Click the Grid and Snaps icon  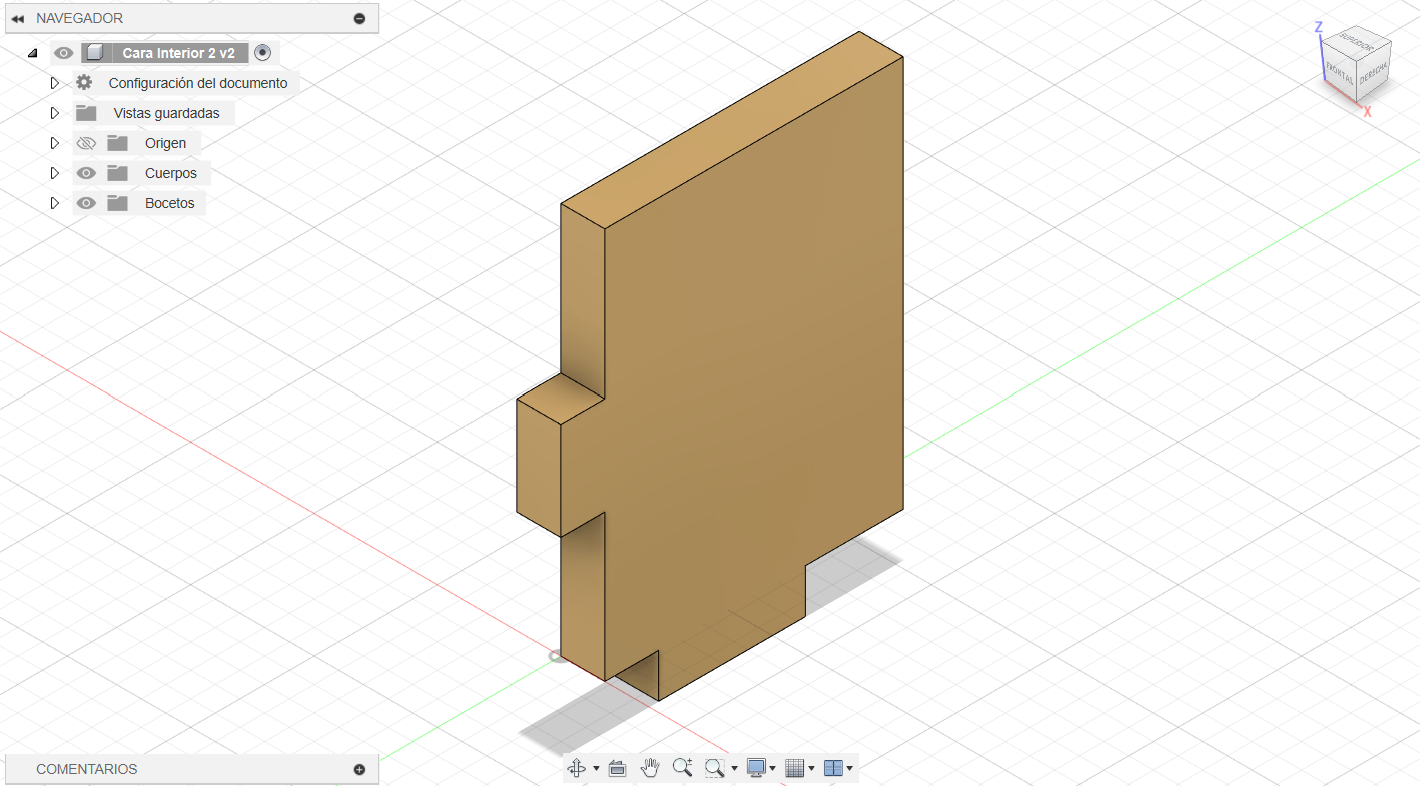pos(795,768)
